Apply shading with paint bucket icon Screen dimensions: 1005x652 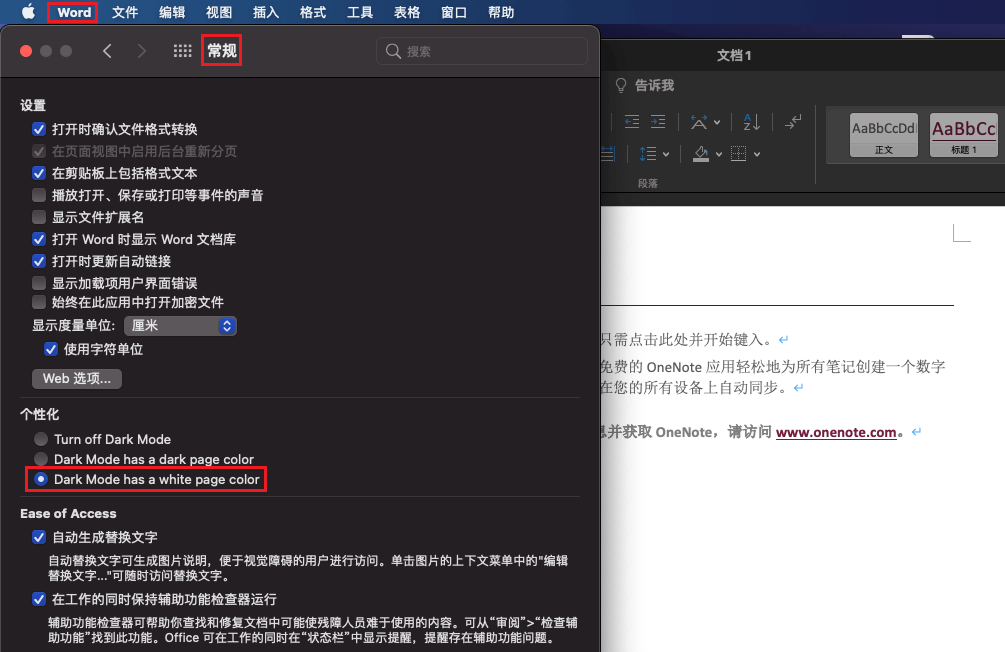[701, 154]
